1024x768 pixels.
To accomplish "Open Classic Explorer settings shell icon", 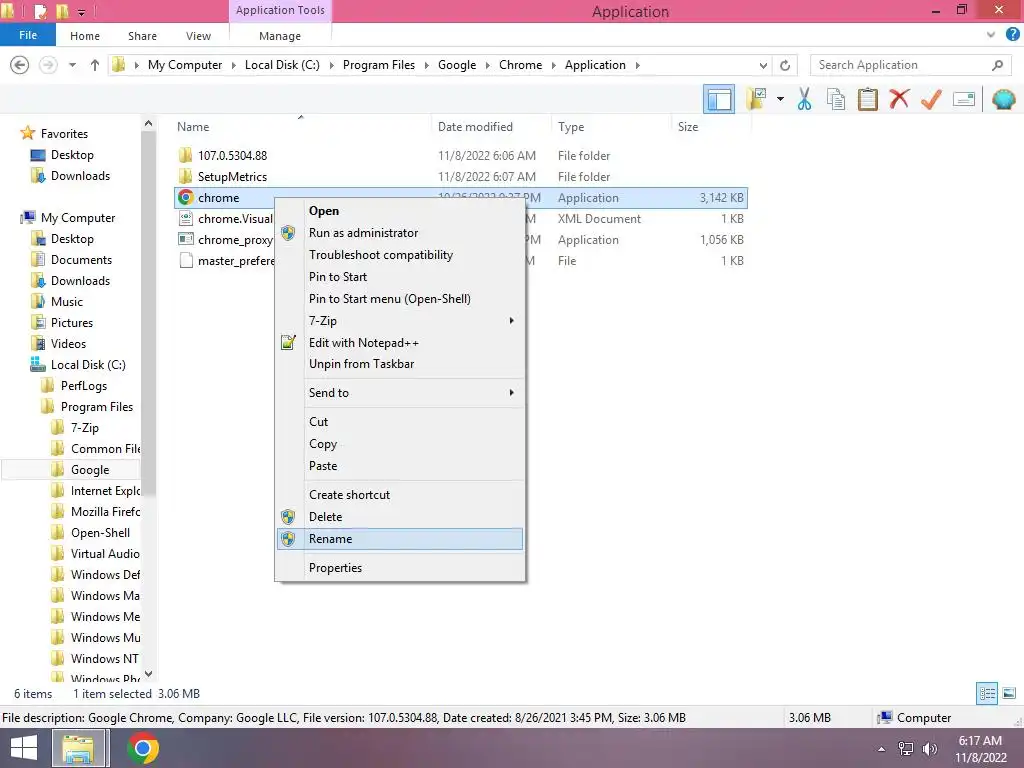I will coord(1003,100).
